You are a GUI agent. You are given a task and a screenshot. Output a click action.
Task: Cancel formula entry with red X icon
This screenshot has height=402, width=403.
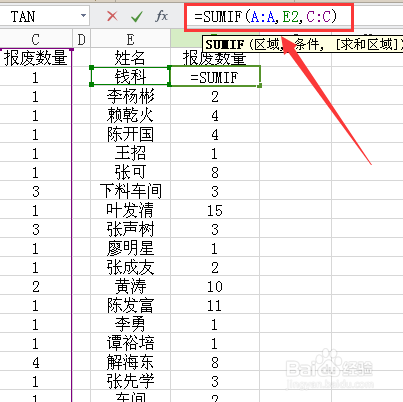pyautogui.click(x=112, y=16)
